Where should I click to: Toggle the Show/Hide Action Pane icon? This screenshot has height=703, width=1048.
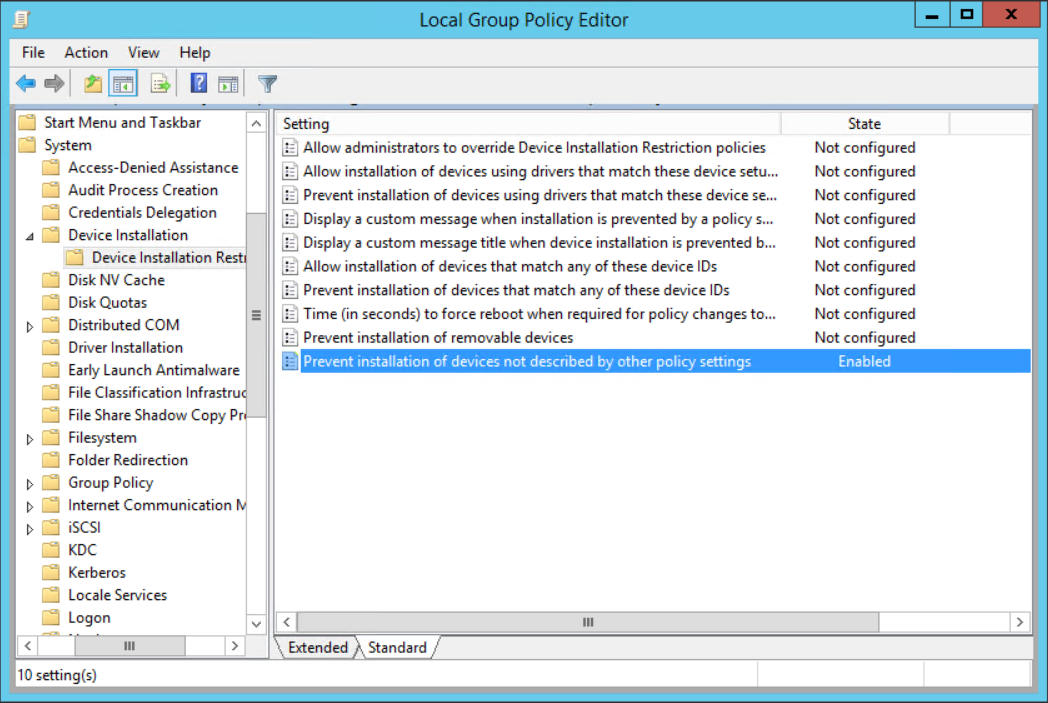(228, 84)
